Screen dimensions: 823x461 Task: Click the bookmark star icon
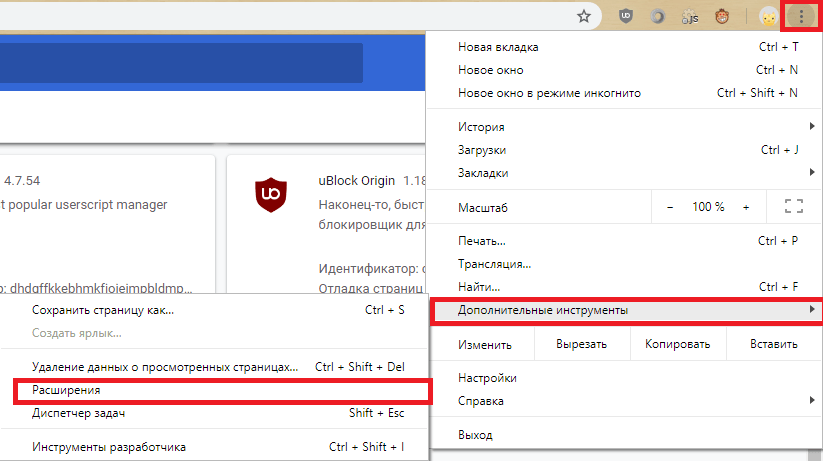click(x=584, y=16)
